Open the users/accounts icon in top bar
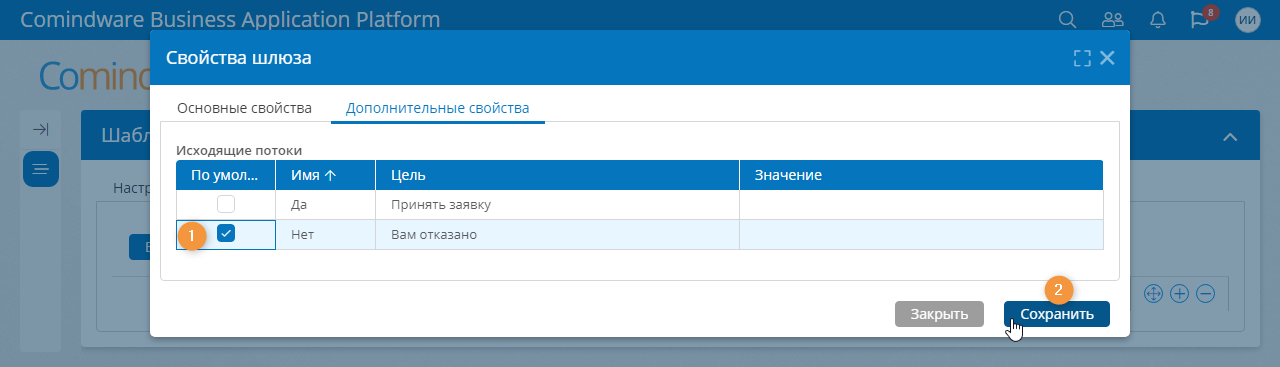1280x367 pixels. 1112,20
